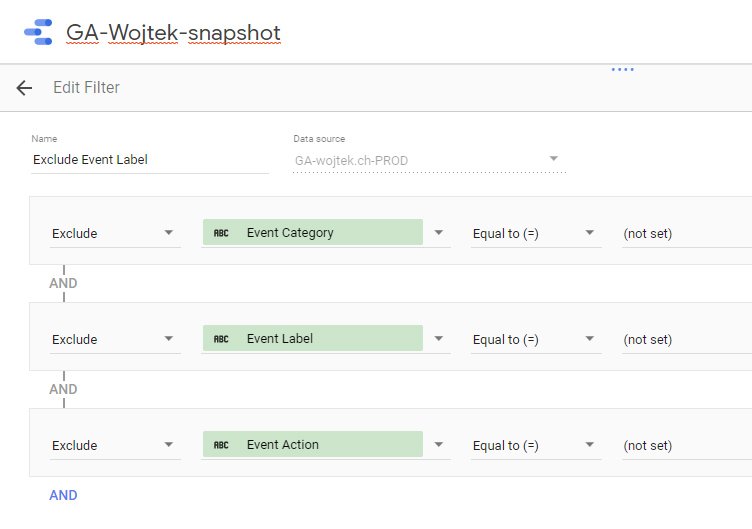Click the ABC icon on Event Category
This screenshot has height=529, width=752.
coord(221,233)
